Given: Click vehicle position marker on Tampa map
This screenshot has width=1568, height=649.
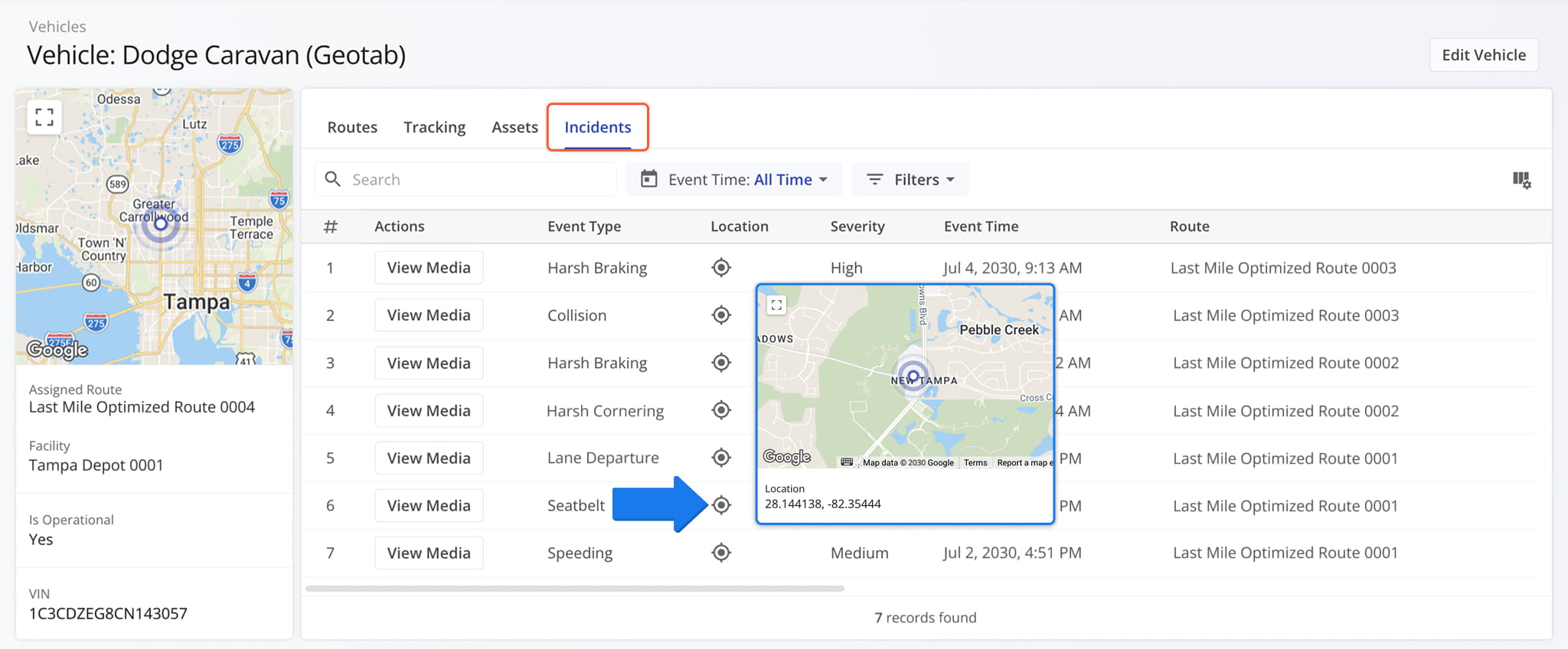Looking at the screenshot, I should [161, 224].
